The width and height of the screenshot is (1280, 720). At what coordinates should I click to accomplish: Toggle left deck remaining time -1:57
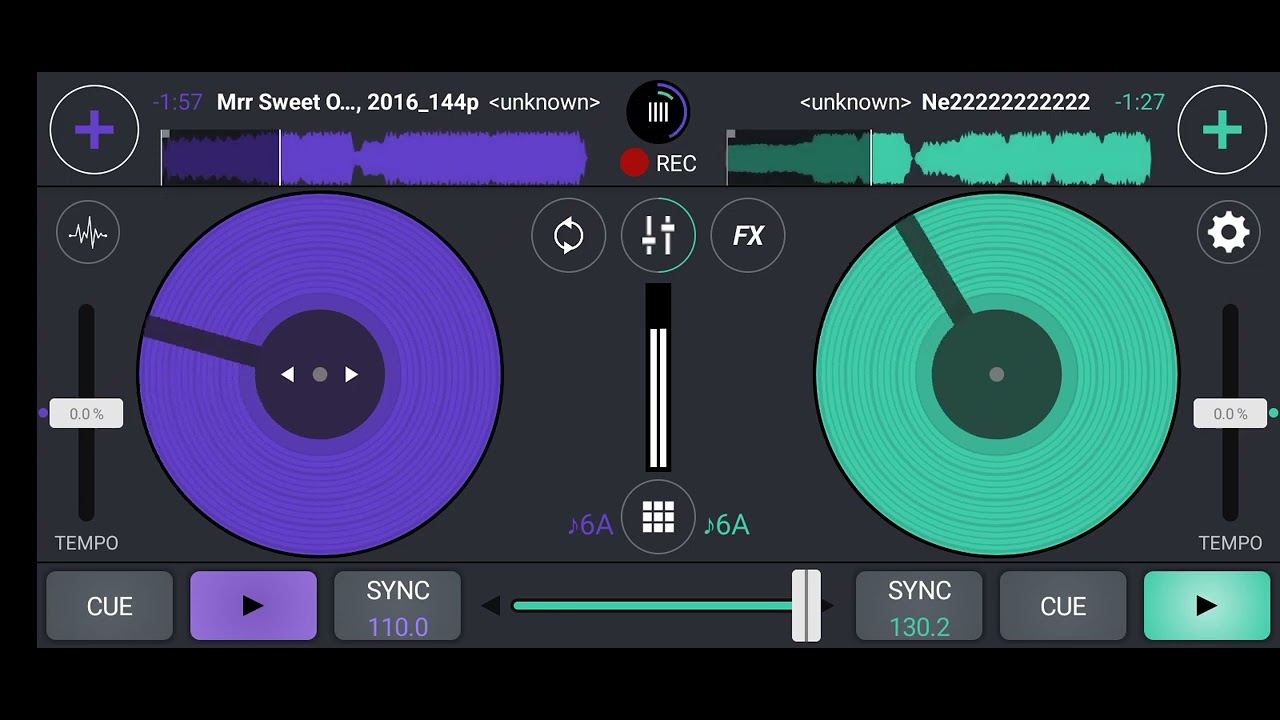(x=178, y=102)
